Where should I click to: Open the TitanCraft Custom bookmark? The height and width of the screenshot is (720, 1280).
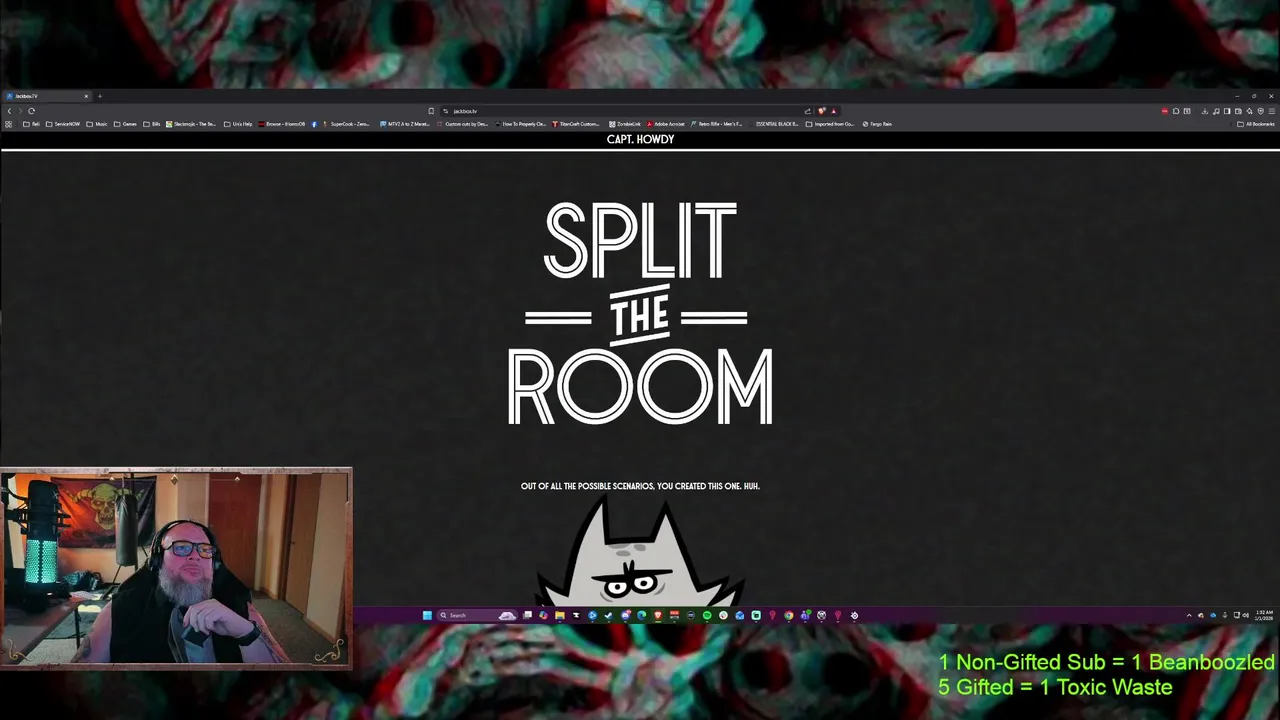(x=575, y=124)
